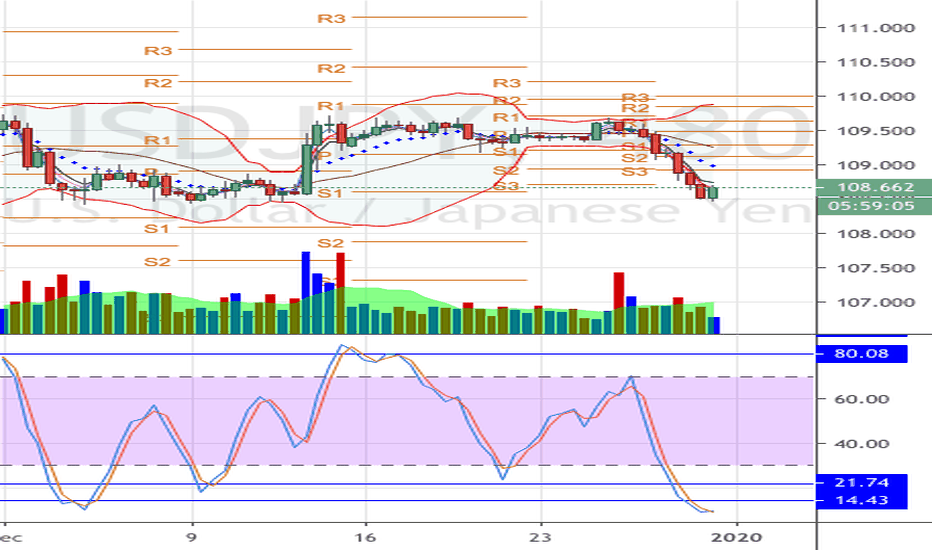Viewport: 932px width, 550px height.
Task: Click the 111.000 price axis label
Action: pos(876,28)
